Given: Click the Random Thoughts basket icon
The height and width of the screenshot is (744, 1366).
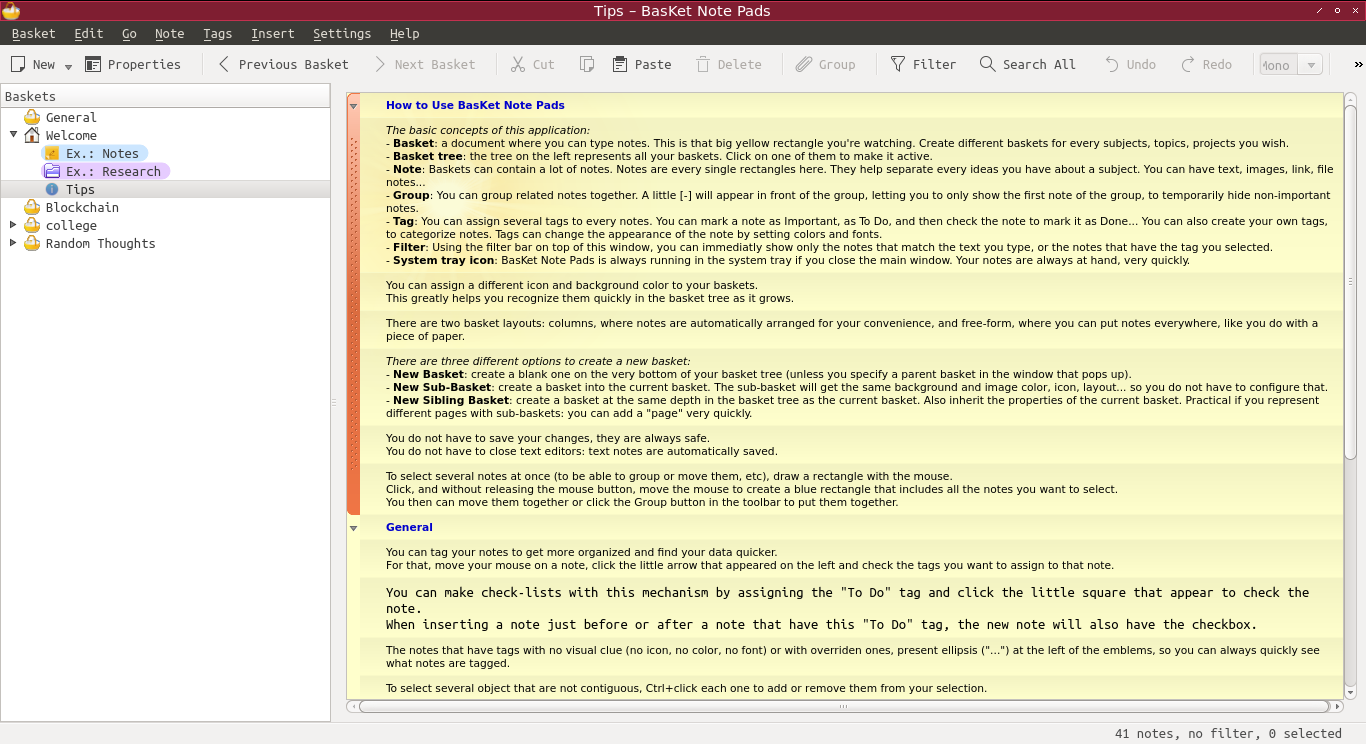Looking at the screenshot, I should [x=32, y=243].
